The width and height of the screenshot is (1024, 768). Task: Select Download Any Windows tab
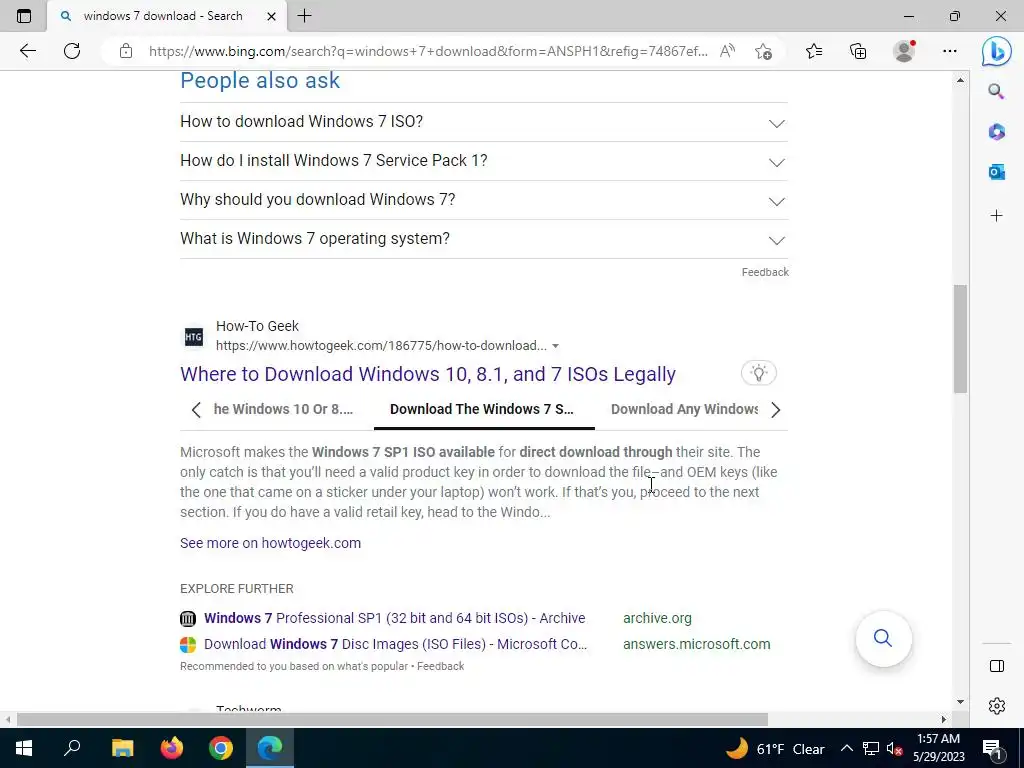pos(684,409)
